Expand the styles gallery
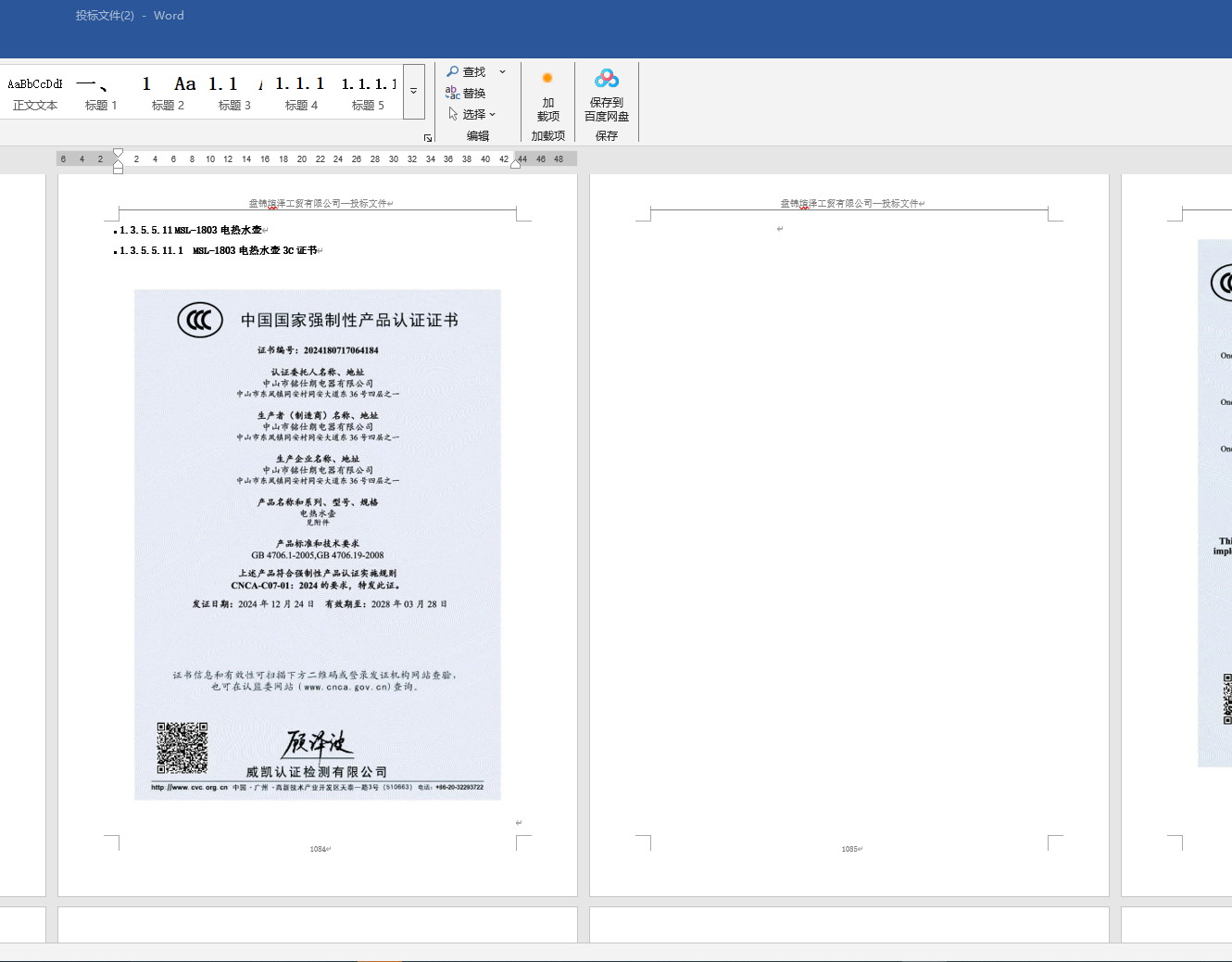Screen dimensions: 1232x962 [414, 92]
